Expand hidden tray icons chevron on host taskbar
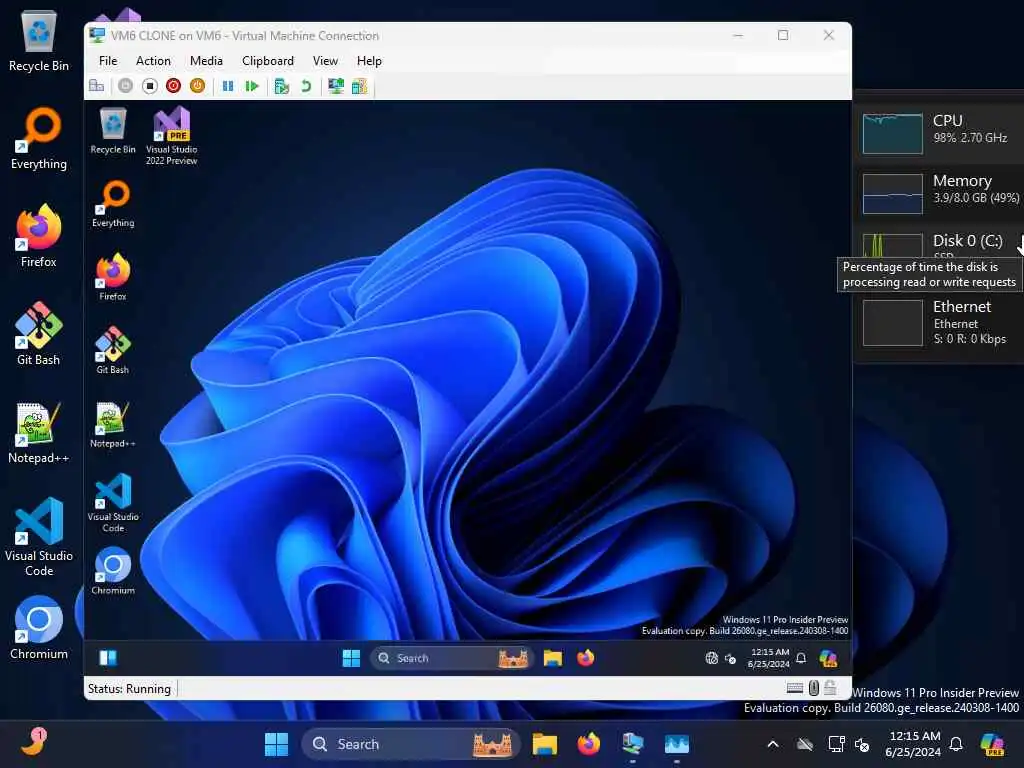This screenshot has height=768, width=1024. click(773, 744)
